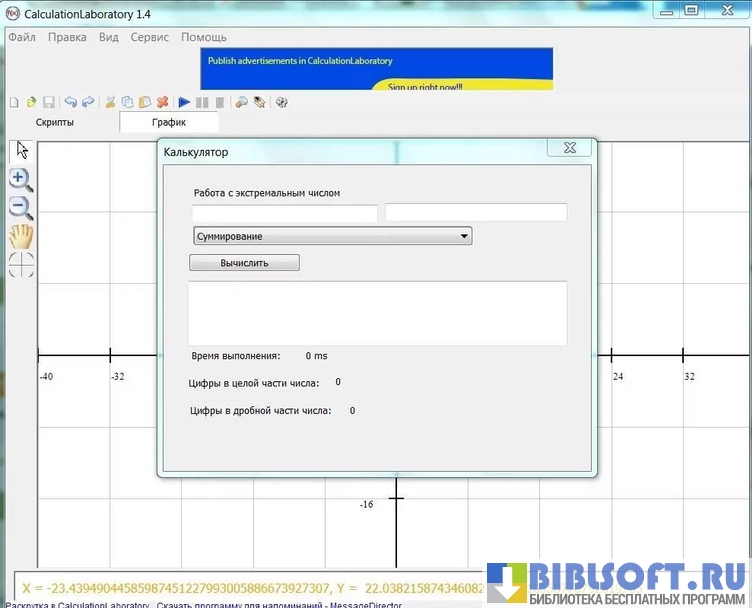Viewport: 752px width, 608px height.
Task: Select the Zoom In magnifier tool
Action: (x=21, y=180)
